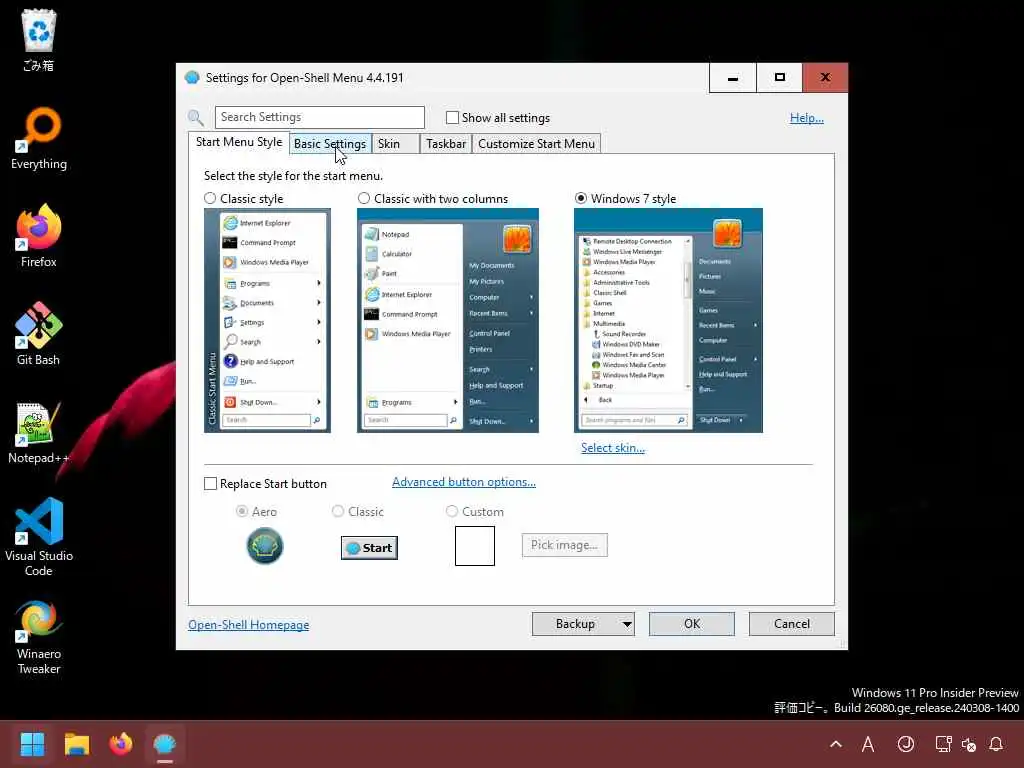Expand the Backup dropdown arrow
The width and height of the screenshot is (1024, 768).
pyautogui.click(x=627, y=624)
